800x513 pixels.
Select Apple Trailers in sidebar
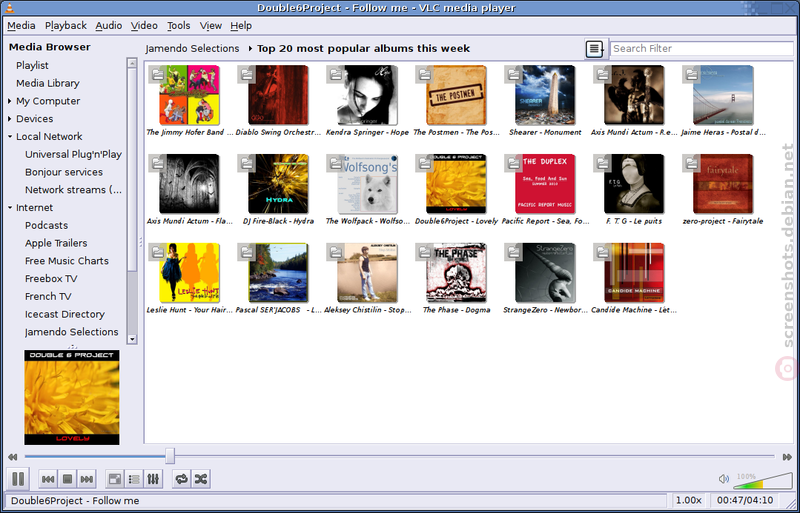click(x=56, y=243)
